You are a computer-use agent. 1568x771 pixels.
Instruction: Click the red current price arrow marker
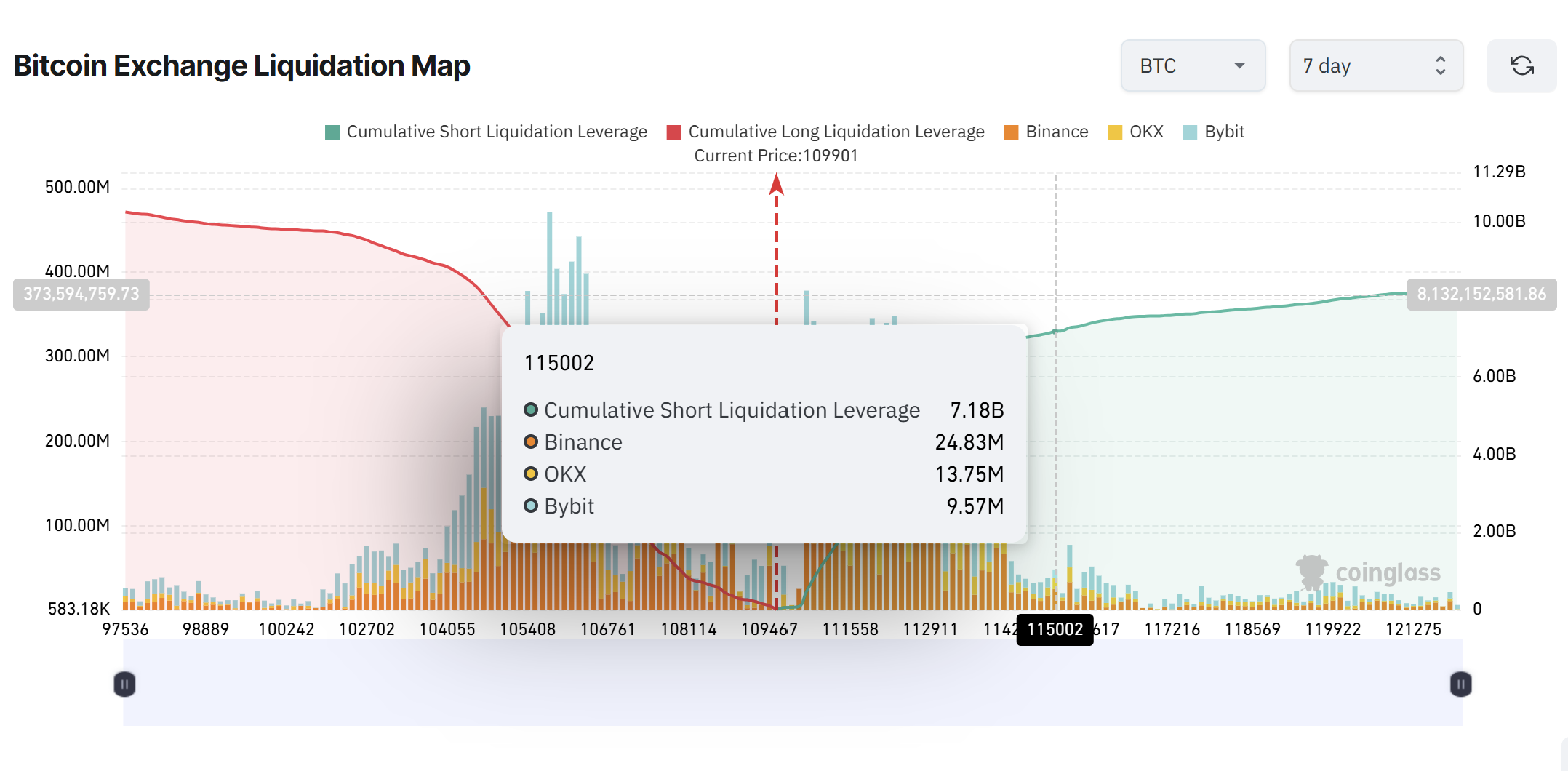(x=776, y=185)
